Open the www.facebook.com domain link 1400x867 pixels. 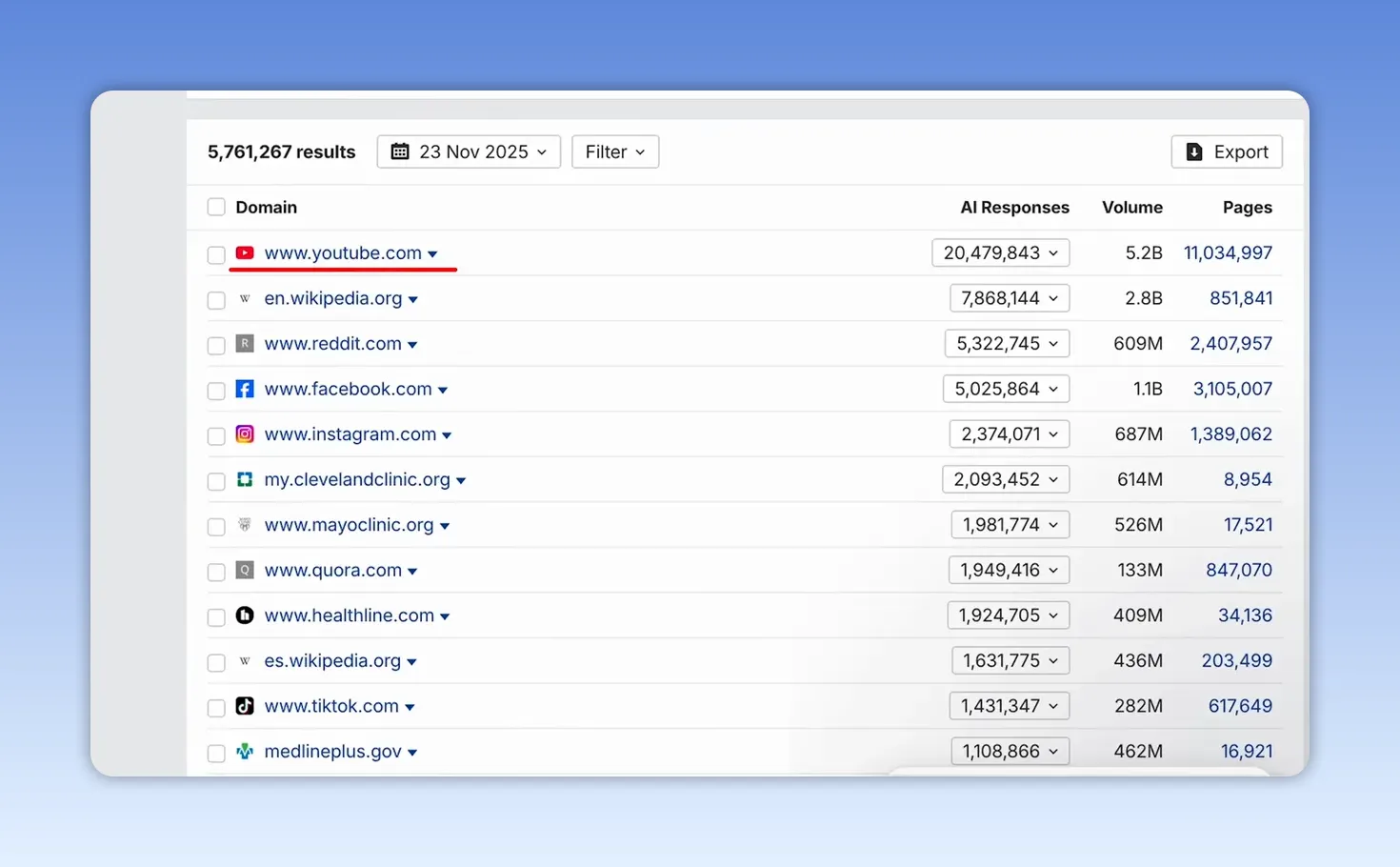[x=349, y=389]
